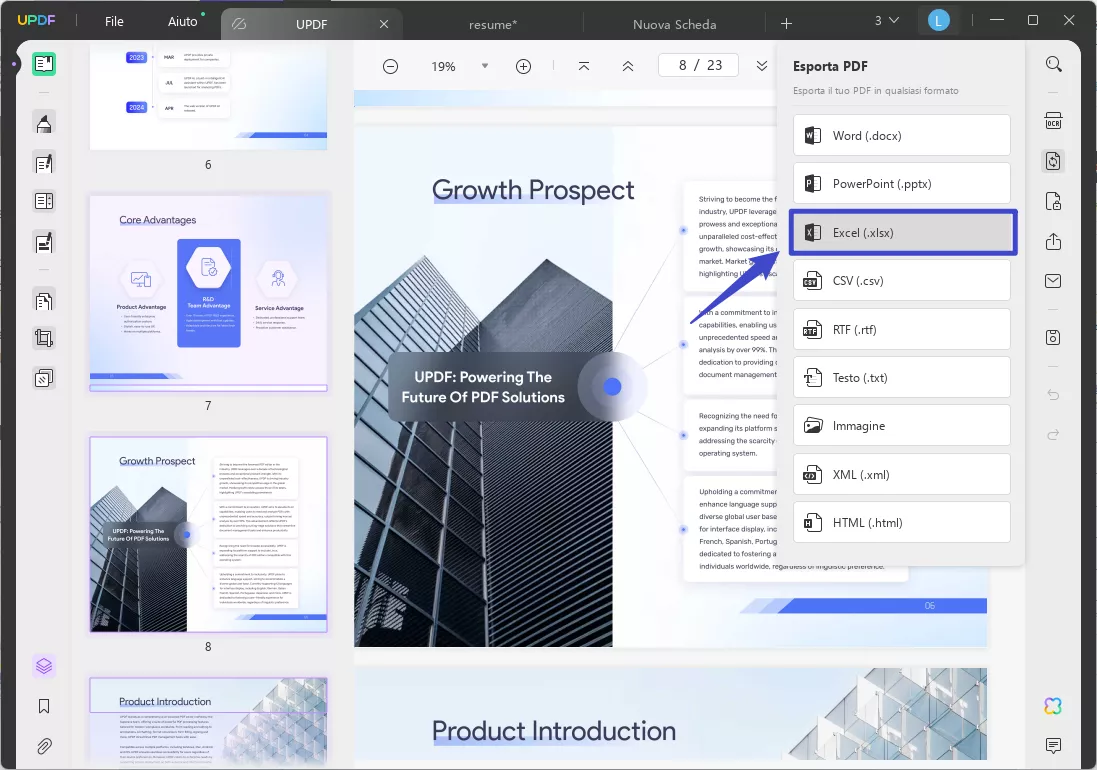This screenshot has height=770, width=1097.
Task: Switch to the Nuova Scheda tab
Action: point(674,24)
